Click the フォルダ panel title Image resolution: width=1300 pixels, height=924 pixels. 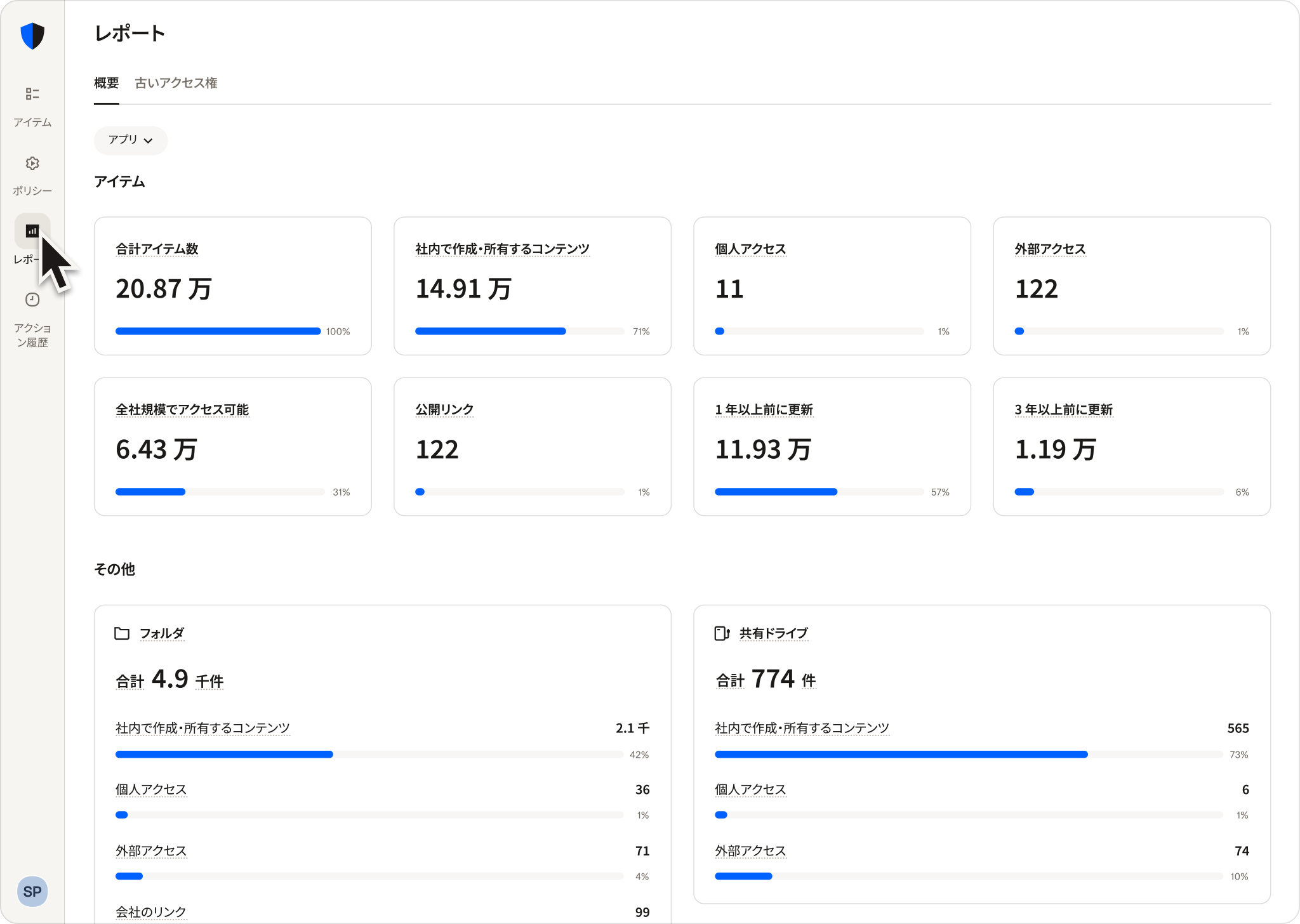(162, 633)
